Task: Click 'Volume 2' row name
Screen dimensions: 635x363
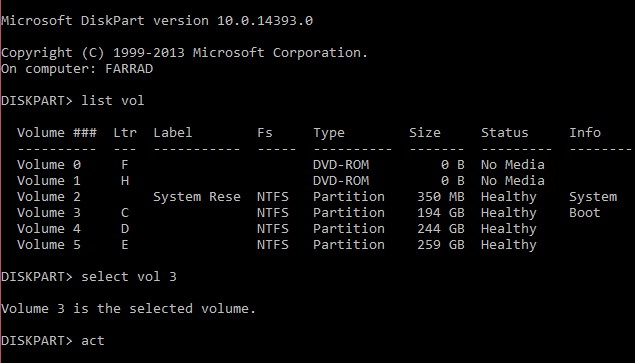Action: point(49,197)
